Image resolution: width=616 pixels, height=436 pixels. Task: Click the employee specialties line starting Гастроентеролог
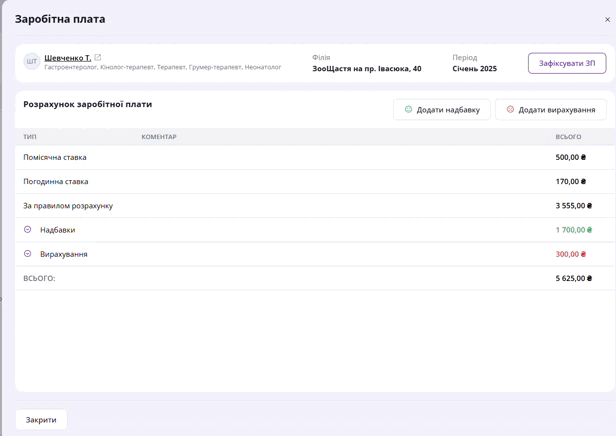pos(163,67)
